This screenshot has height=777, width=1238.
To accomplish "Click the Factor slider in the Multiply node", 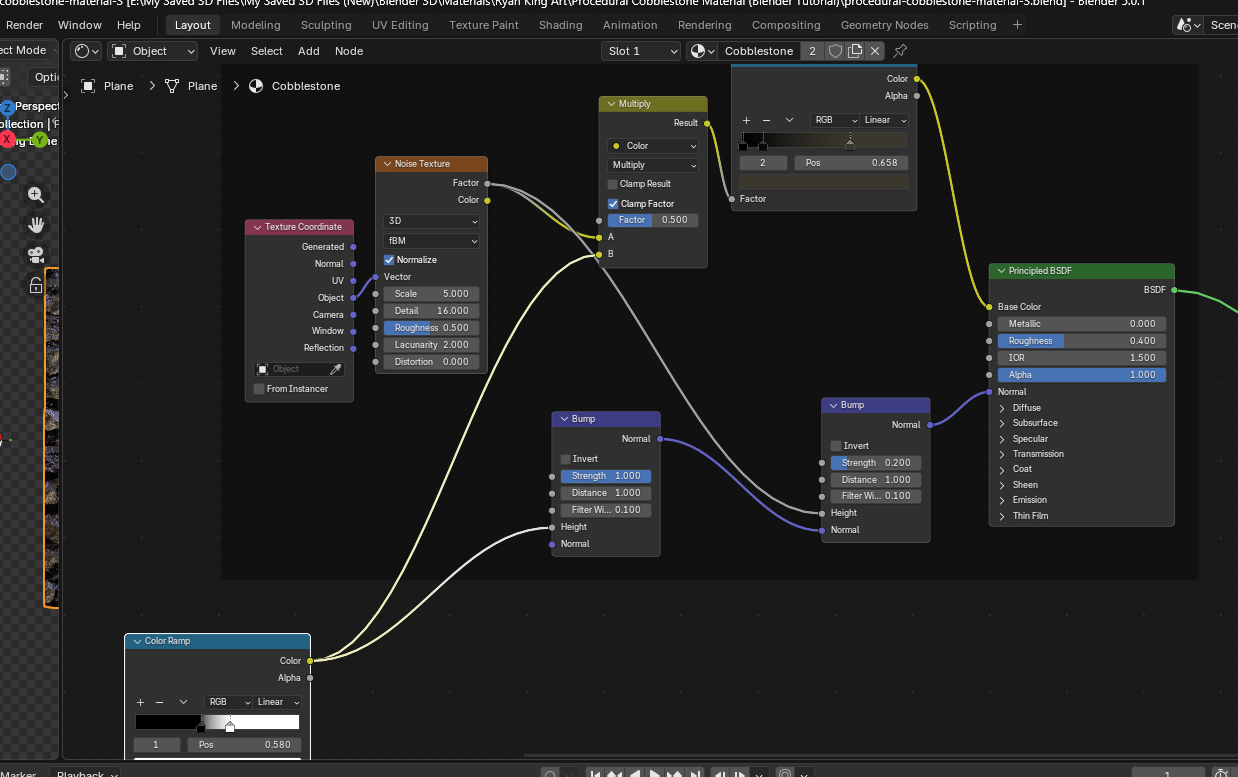I will 653,220.
